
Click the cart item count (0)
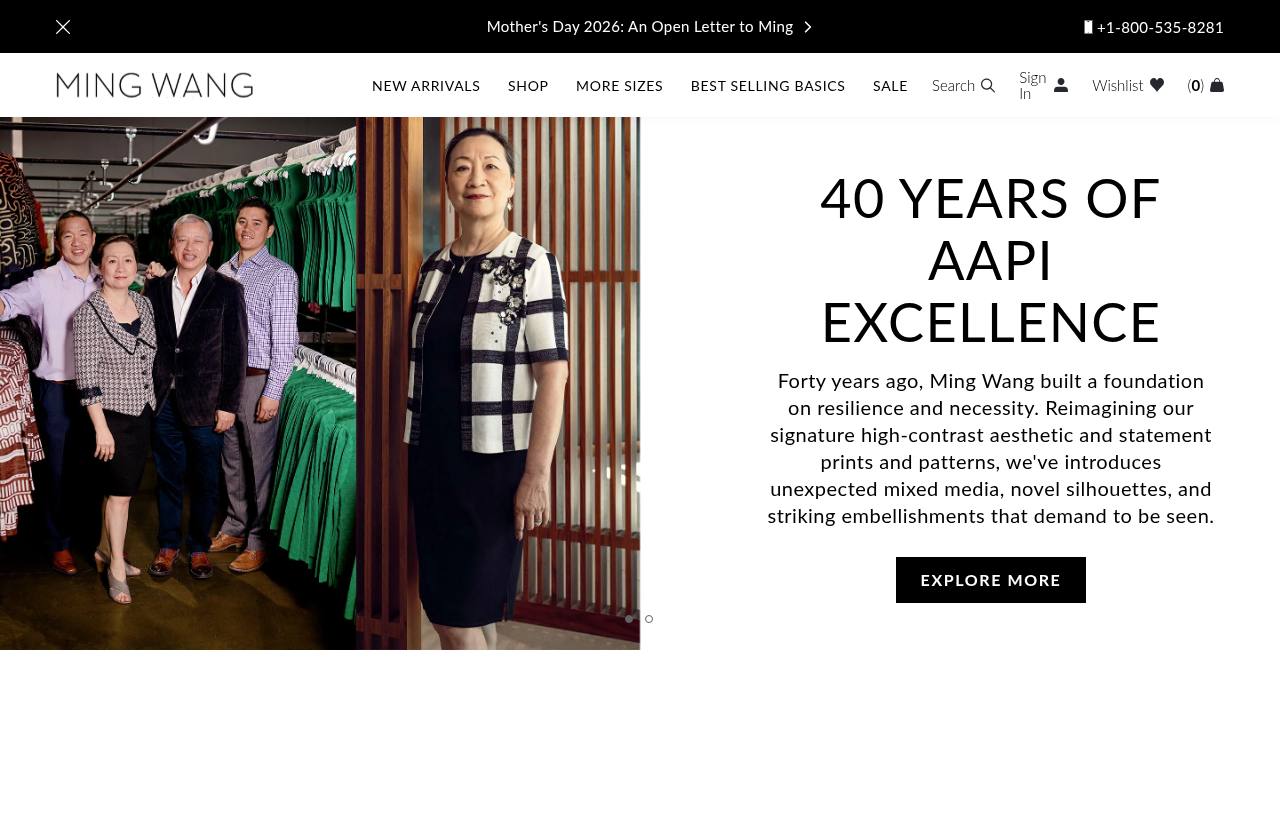click(x=1195, y=86)
